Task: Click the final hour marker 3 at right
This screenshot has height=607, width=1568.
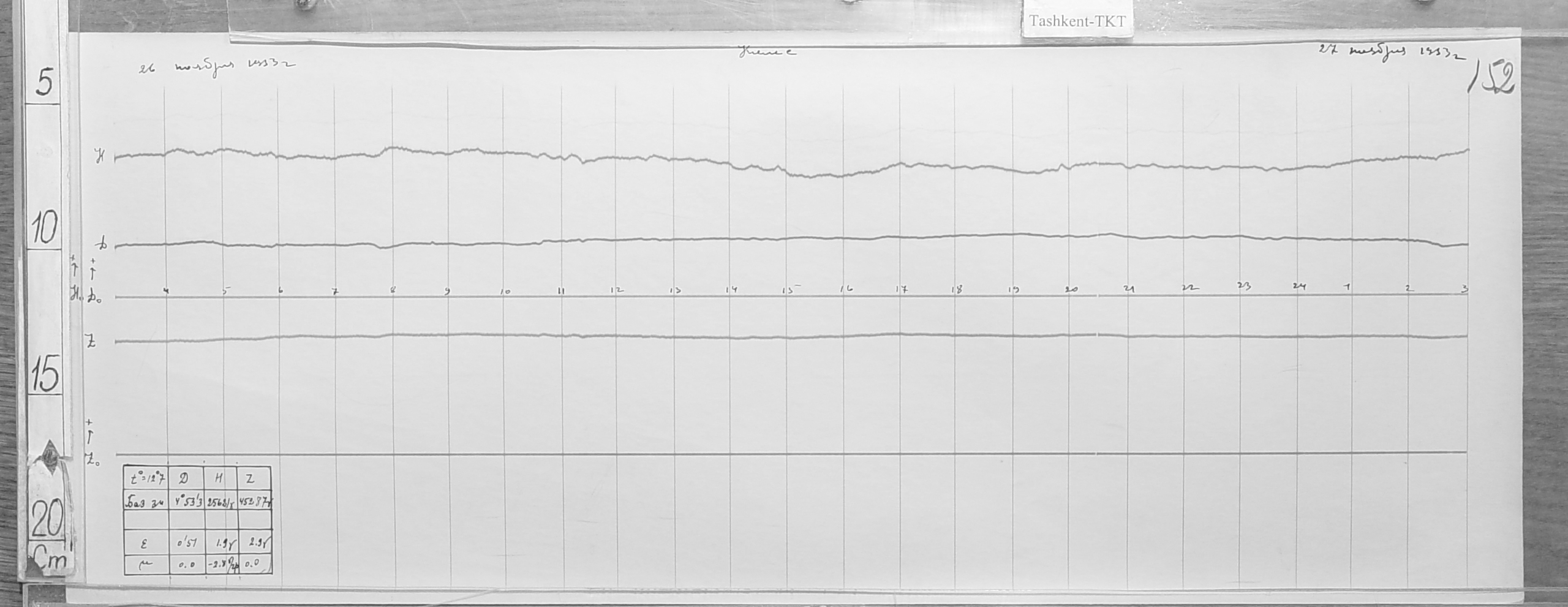Action: (1464, 288)
